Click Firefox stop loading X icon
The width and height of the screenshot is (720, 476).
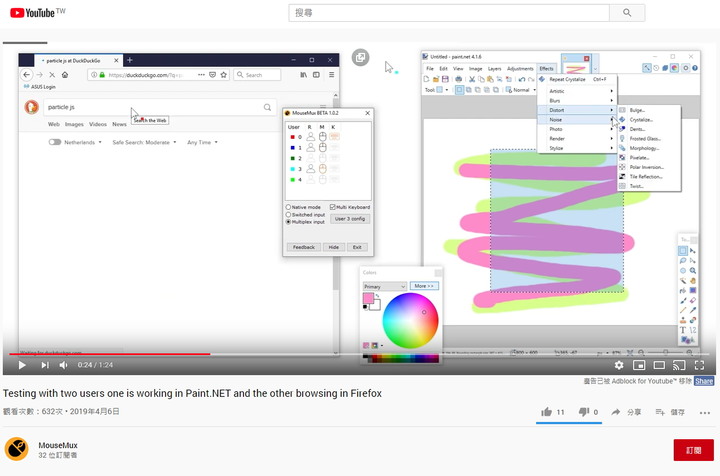[52, 74]
